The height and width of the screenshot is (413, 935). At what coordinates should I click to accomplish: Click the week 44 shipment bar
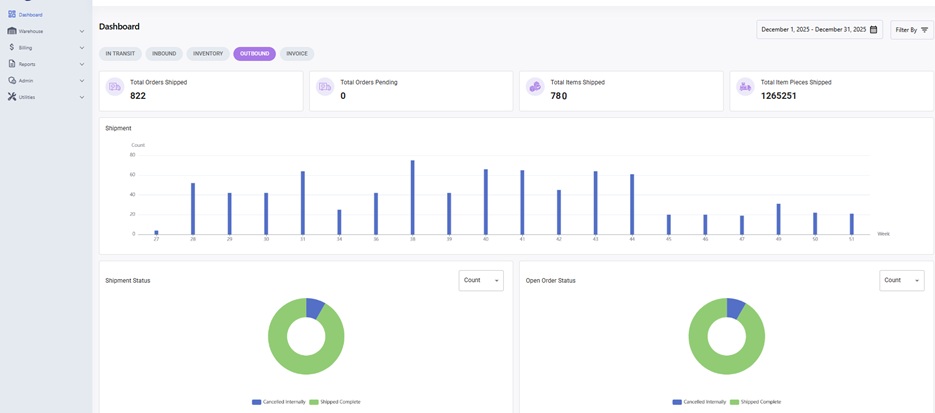(632, 204)
